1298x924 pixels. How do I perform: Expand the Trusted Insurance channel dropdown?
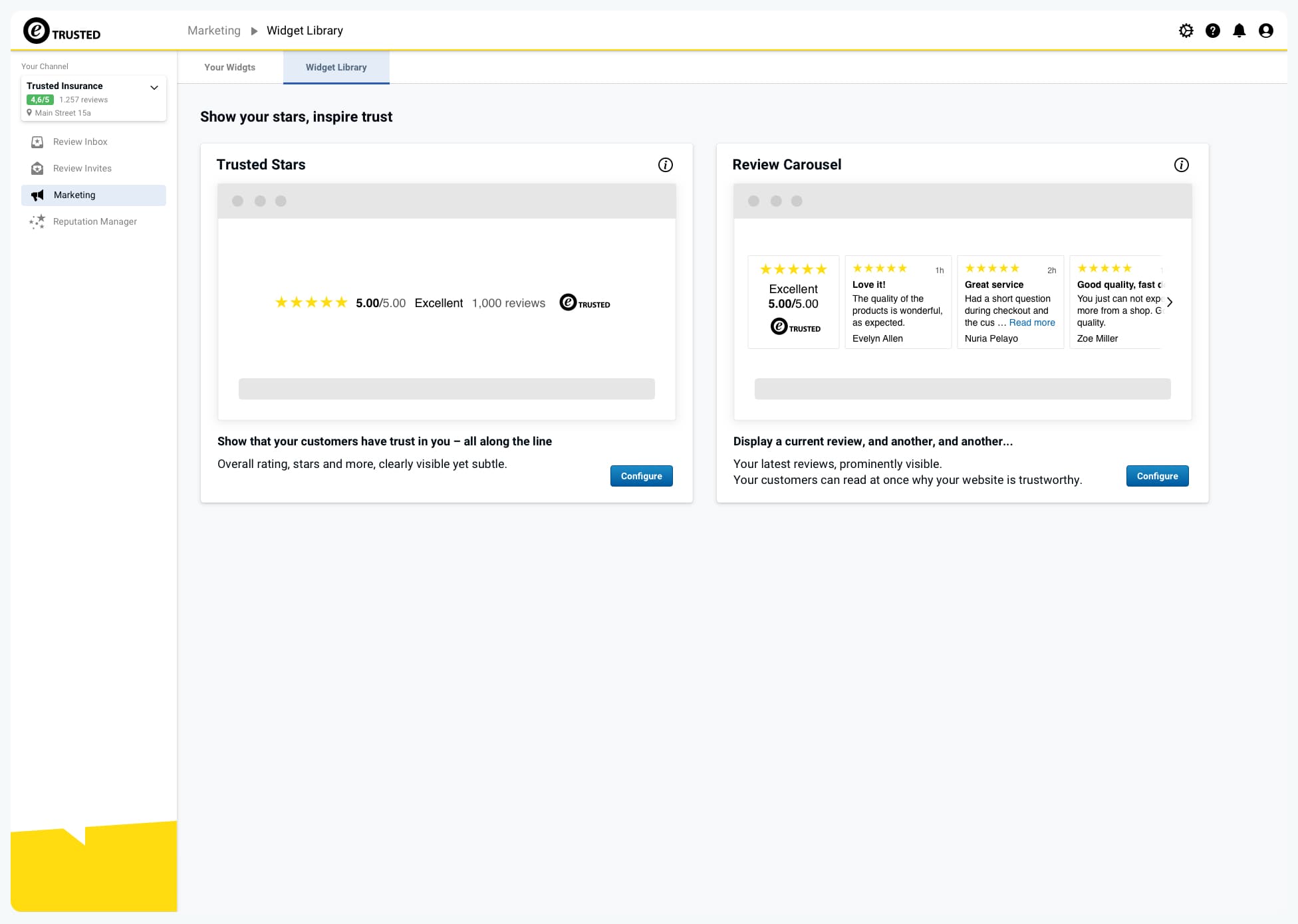[x=154, y=87]
